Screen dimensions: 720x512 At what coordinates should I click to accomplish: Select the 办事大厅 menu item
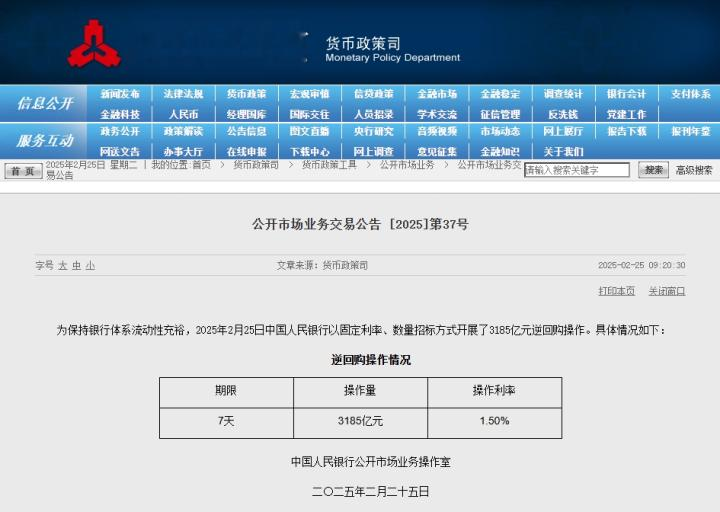pos(183,152)
